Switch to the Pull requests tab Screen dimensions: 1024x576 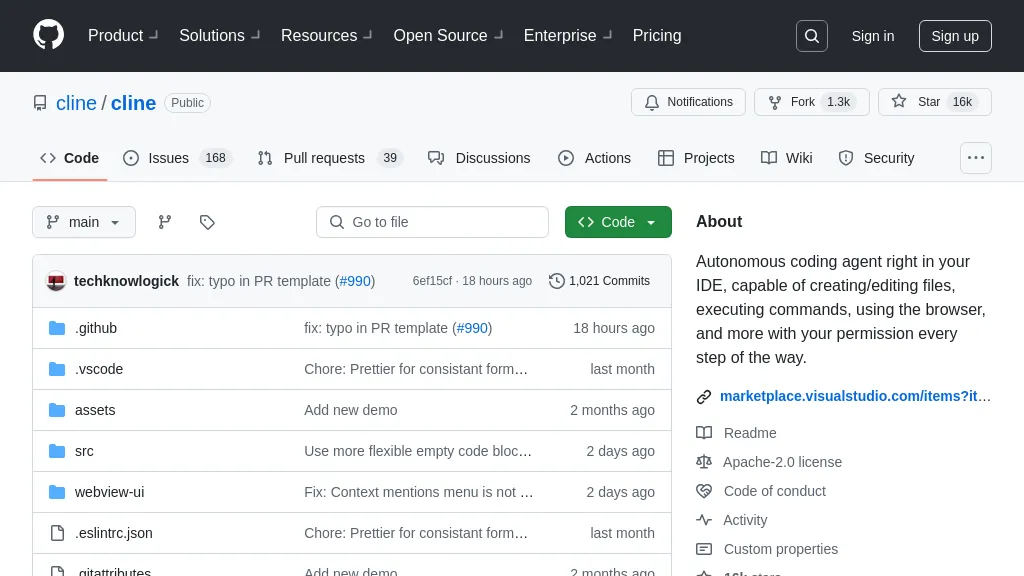[330, 158]
